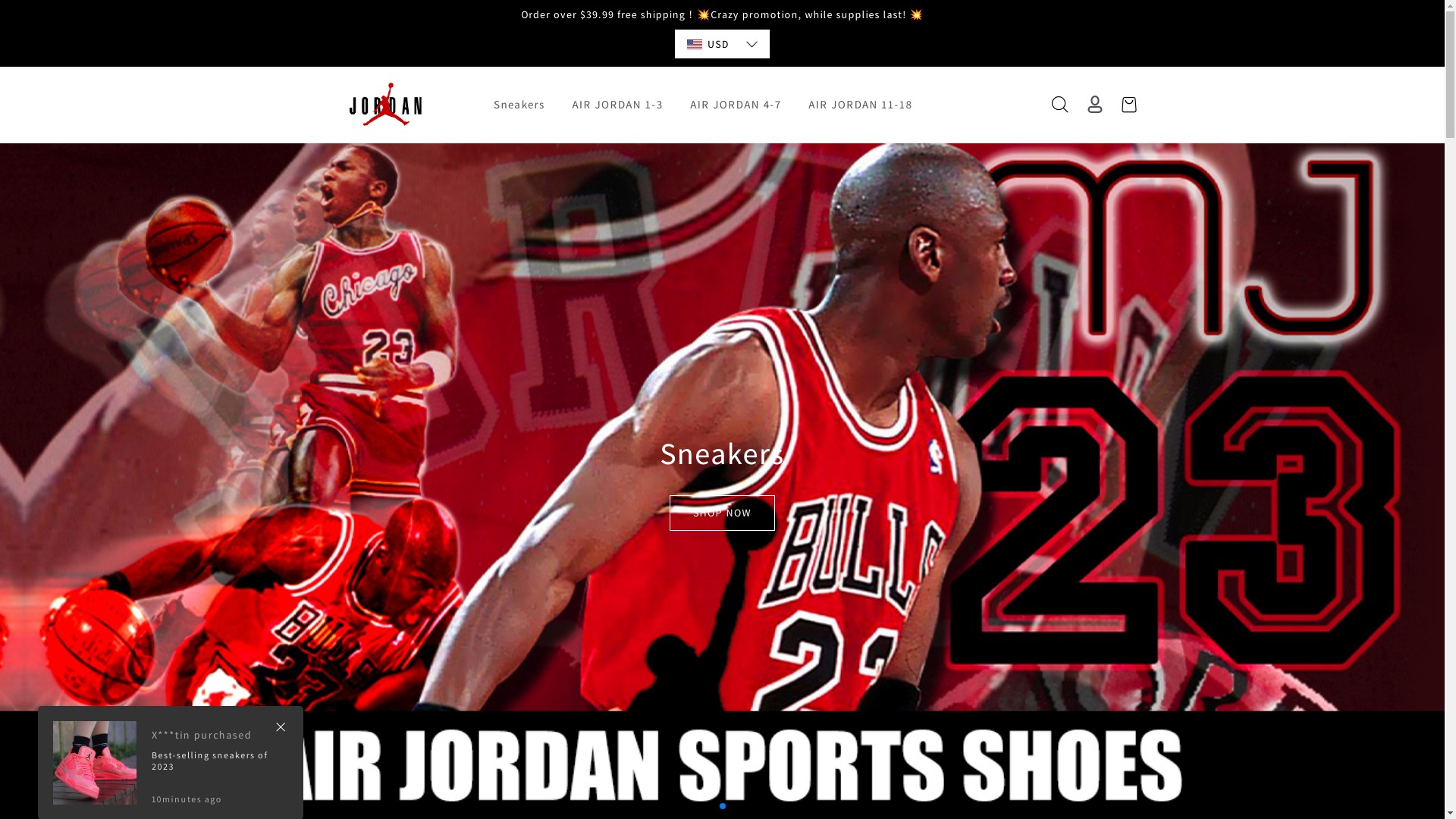Click the account login icon
This screenshot has width=1456, height=819.
1094,105
